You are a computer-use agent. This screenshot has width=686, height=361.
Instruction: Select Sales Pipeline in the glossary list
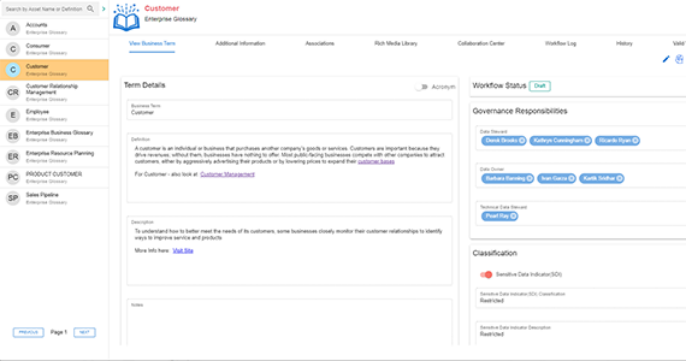[54, 198]
